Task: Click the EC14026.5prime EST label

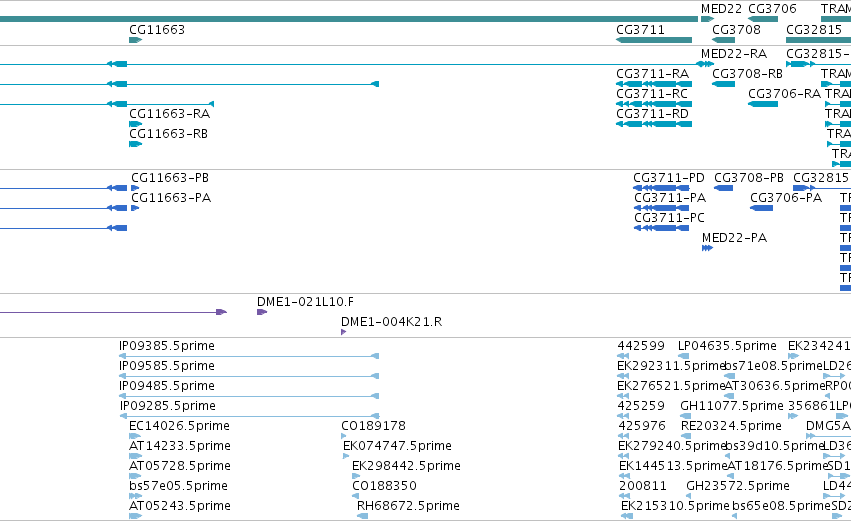Action: 179,426
